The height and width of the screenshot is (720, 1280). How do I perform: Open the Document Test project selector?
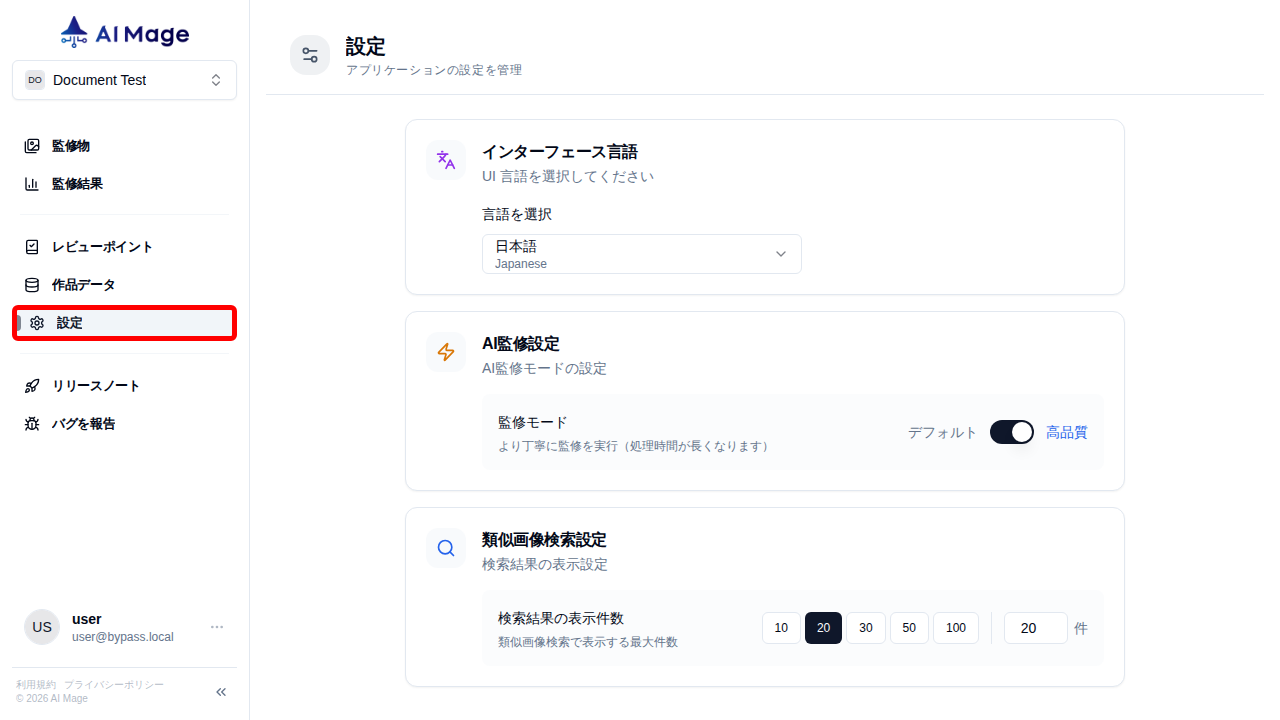pyautogui.click(x=124, y=79)
